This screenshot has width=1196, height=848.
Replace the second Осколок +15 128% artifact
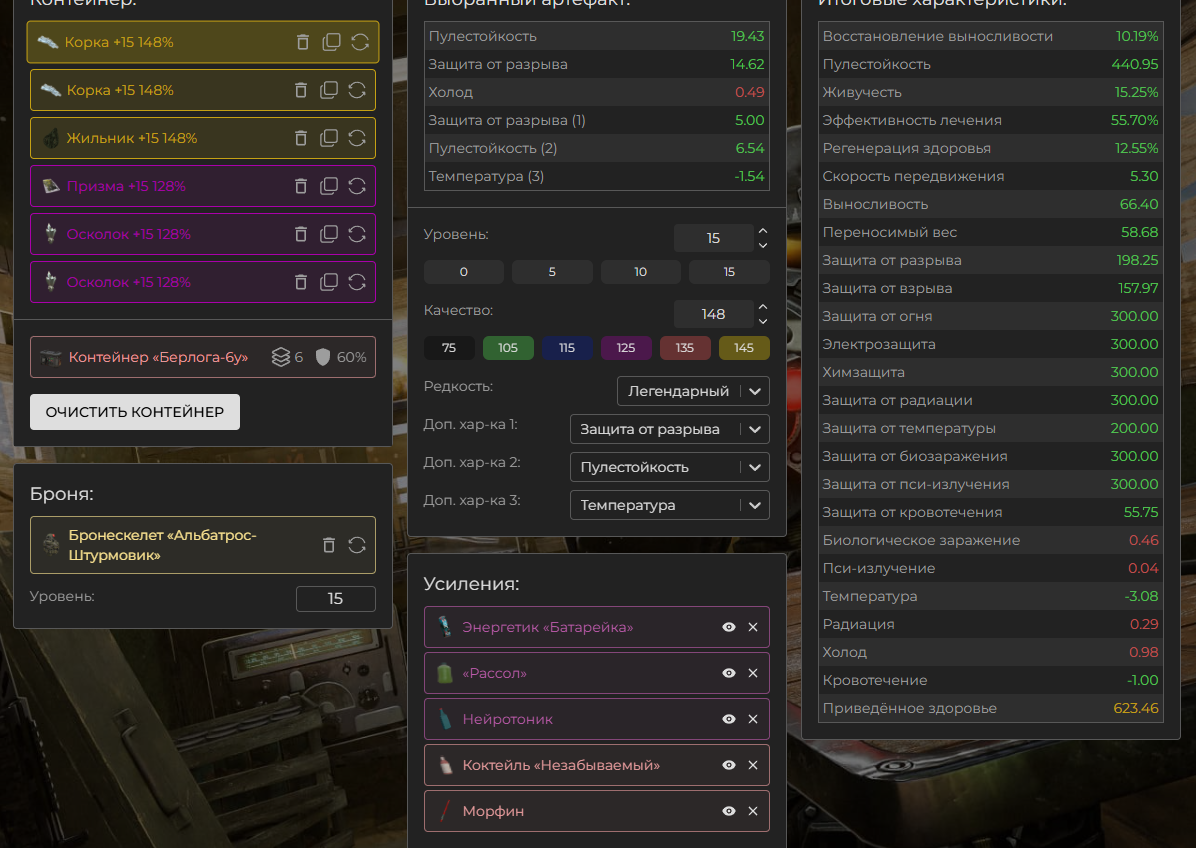(357, 282)
